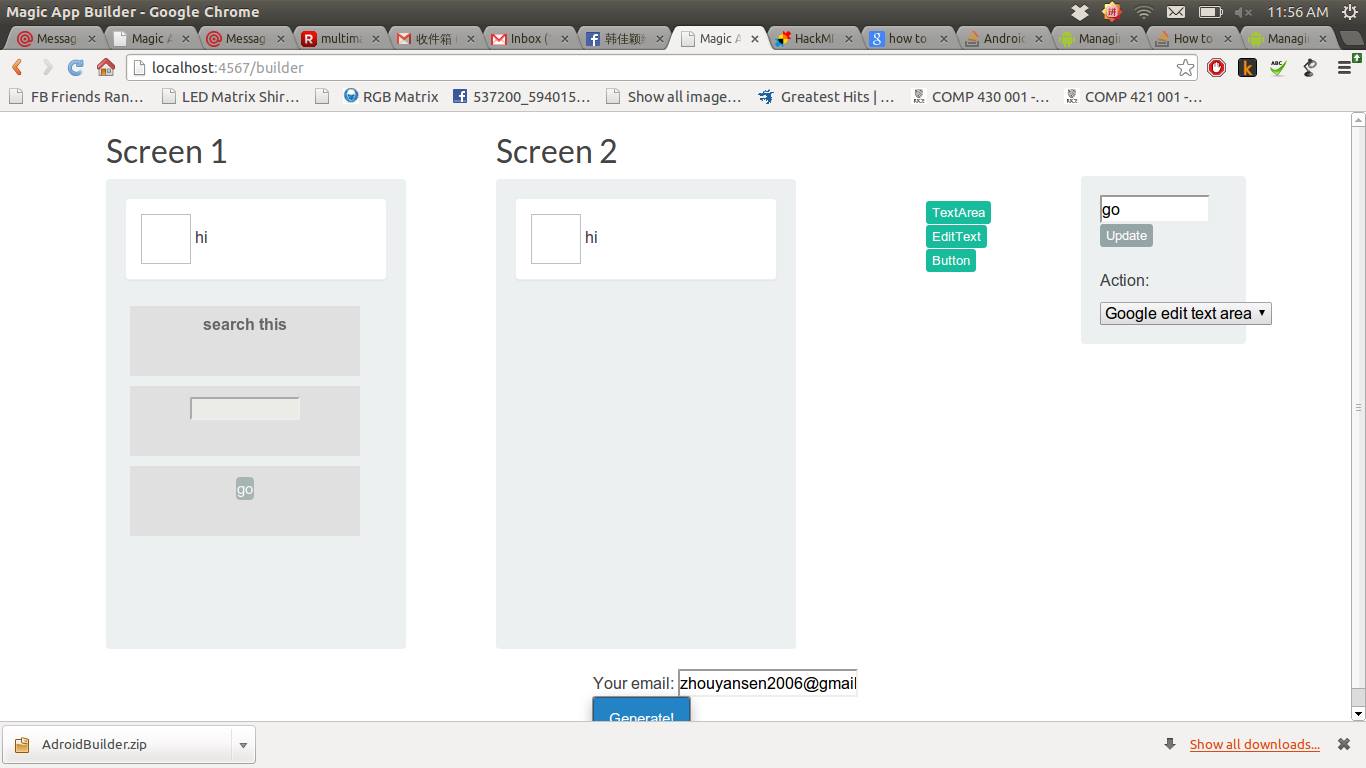Open the Wi-Fi network indicator
The height and width of the screenshot is (768, 1366).
click(1144, 12)
